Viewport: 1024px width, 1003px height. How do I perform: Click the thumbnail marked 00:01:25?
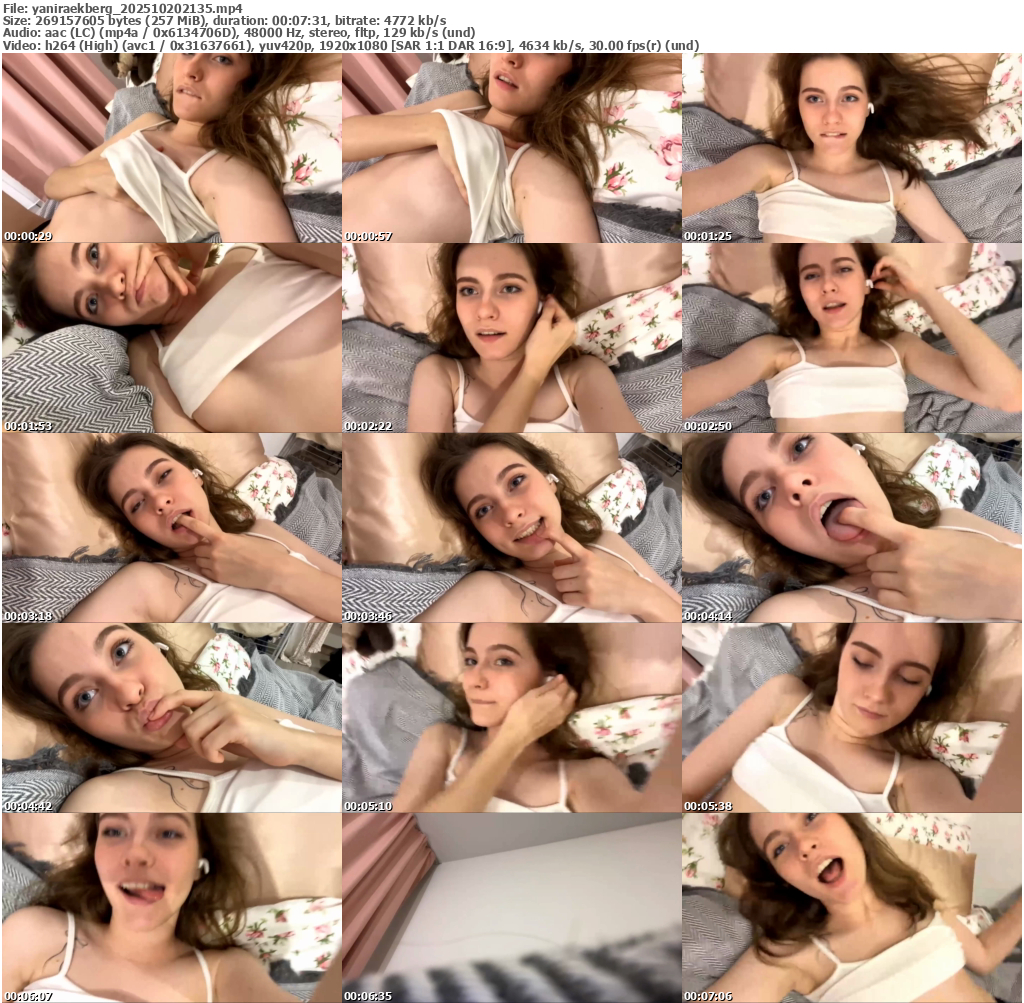852,148
